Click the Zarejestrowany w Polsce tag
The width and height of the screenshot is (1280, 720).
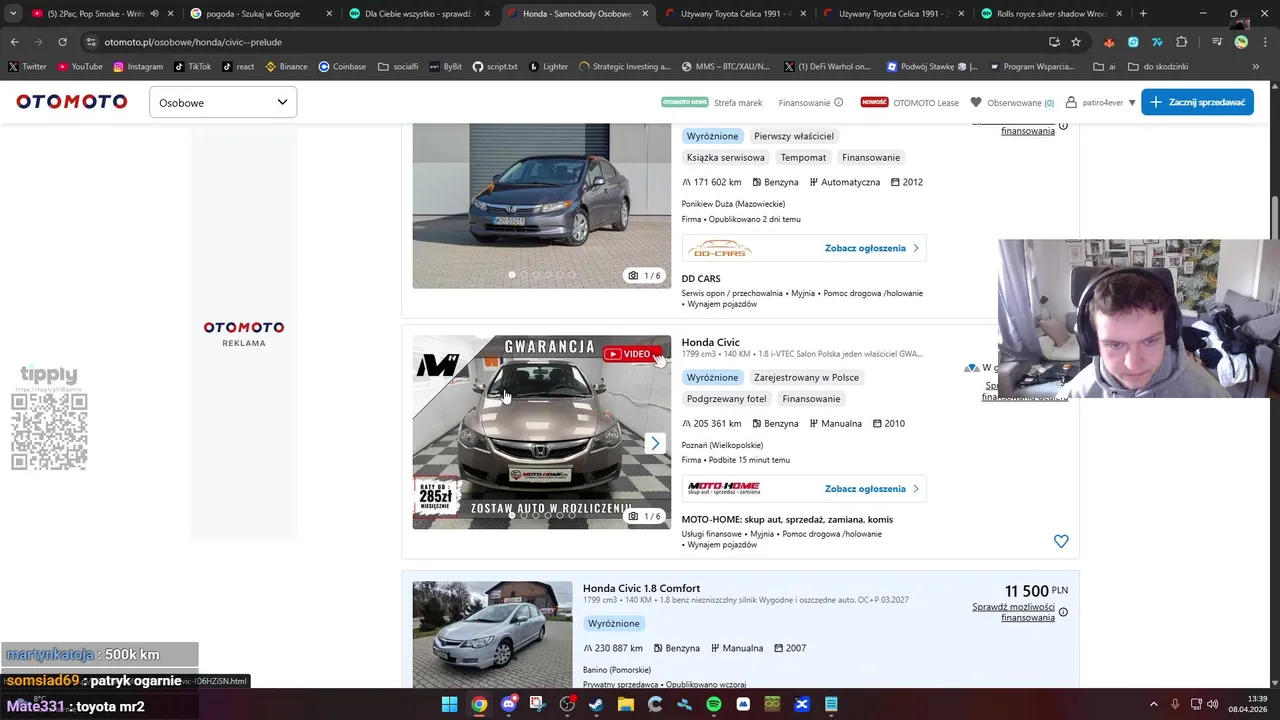click(x=806, y=377)
